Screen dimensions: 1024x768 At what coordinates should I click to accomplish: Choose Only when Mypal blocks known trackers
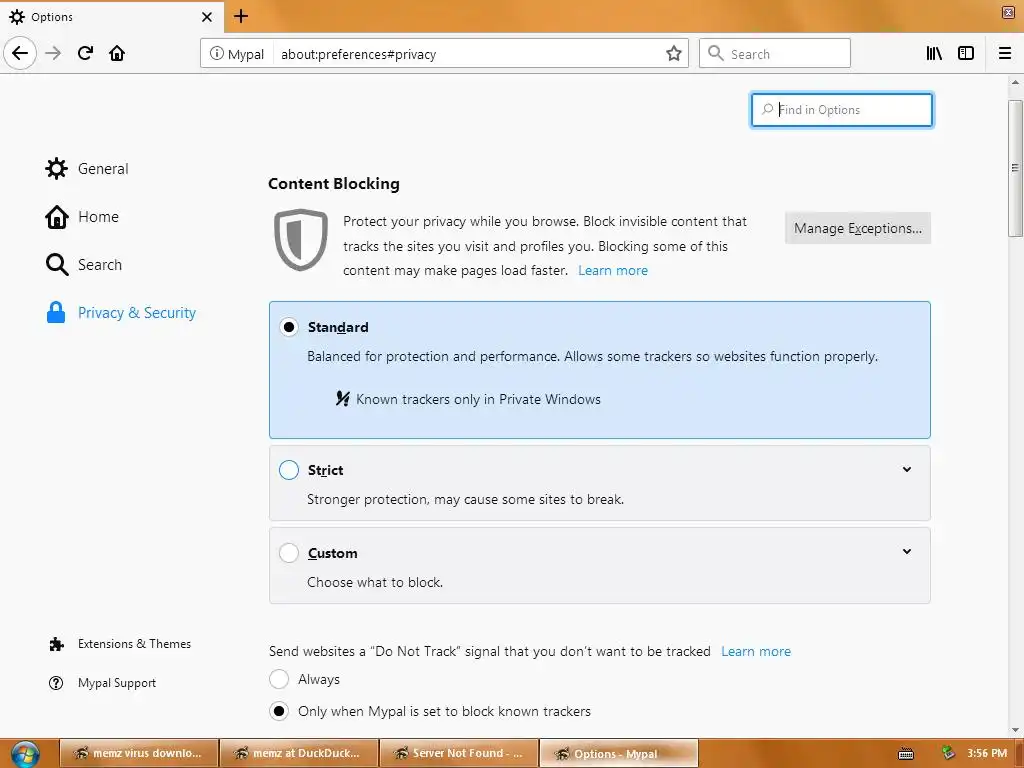tap(279, 711)
